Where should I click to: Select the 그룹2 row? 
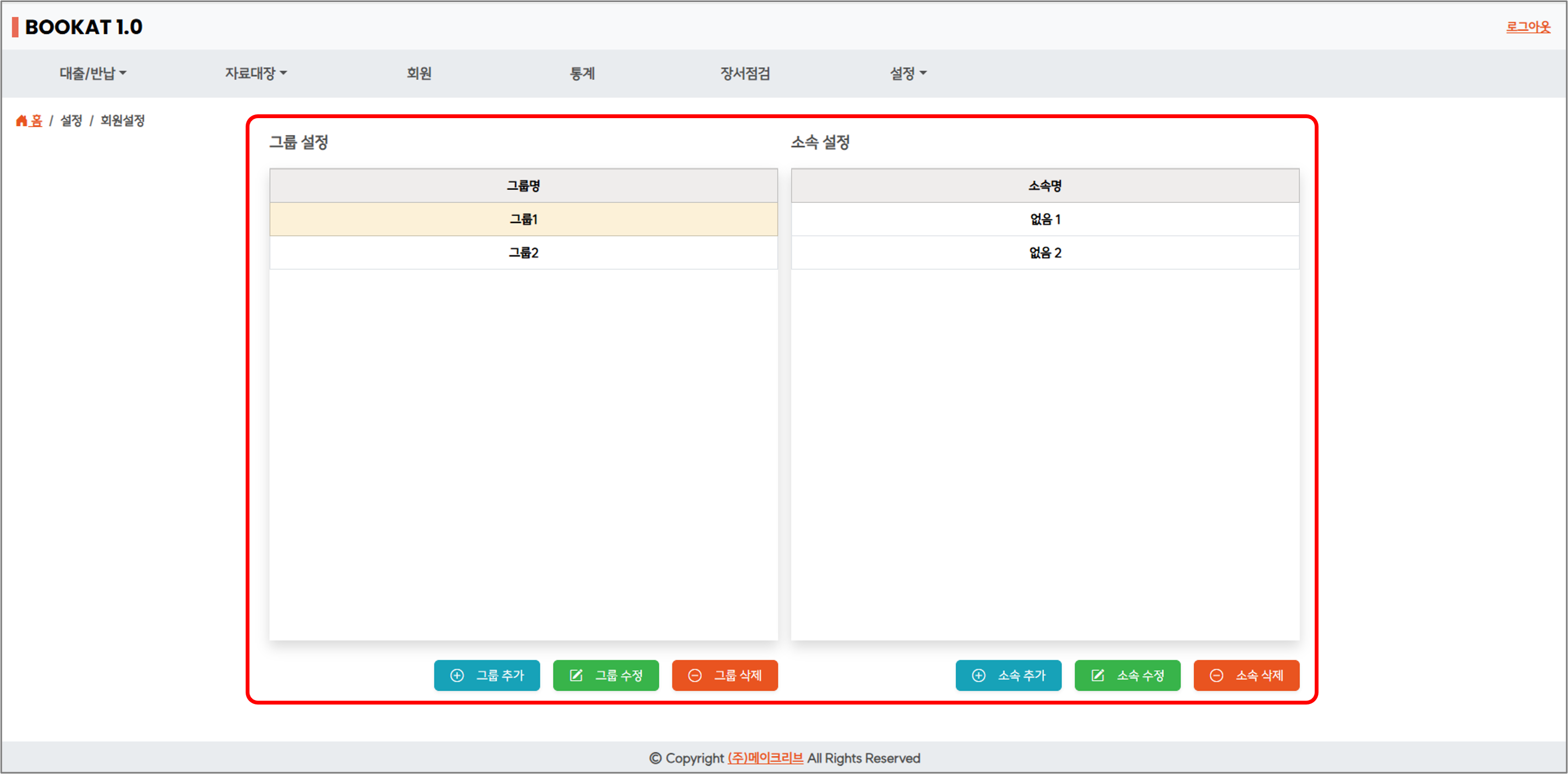pyautogui.click(x=524, y=253)
